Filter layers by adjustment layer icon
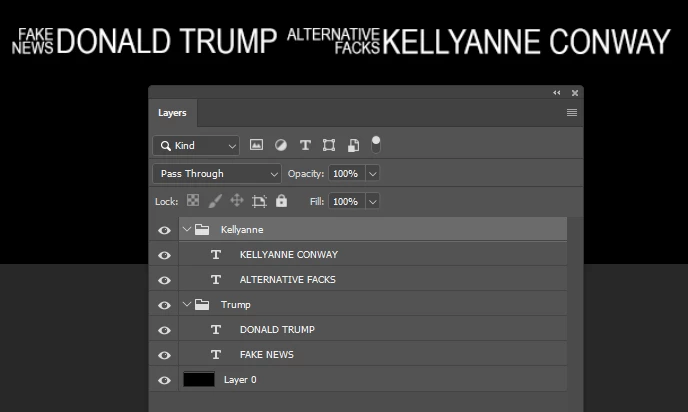This screenshot has width=688, height=412. (281, 145)
